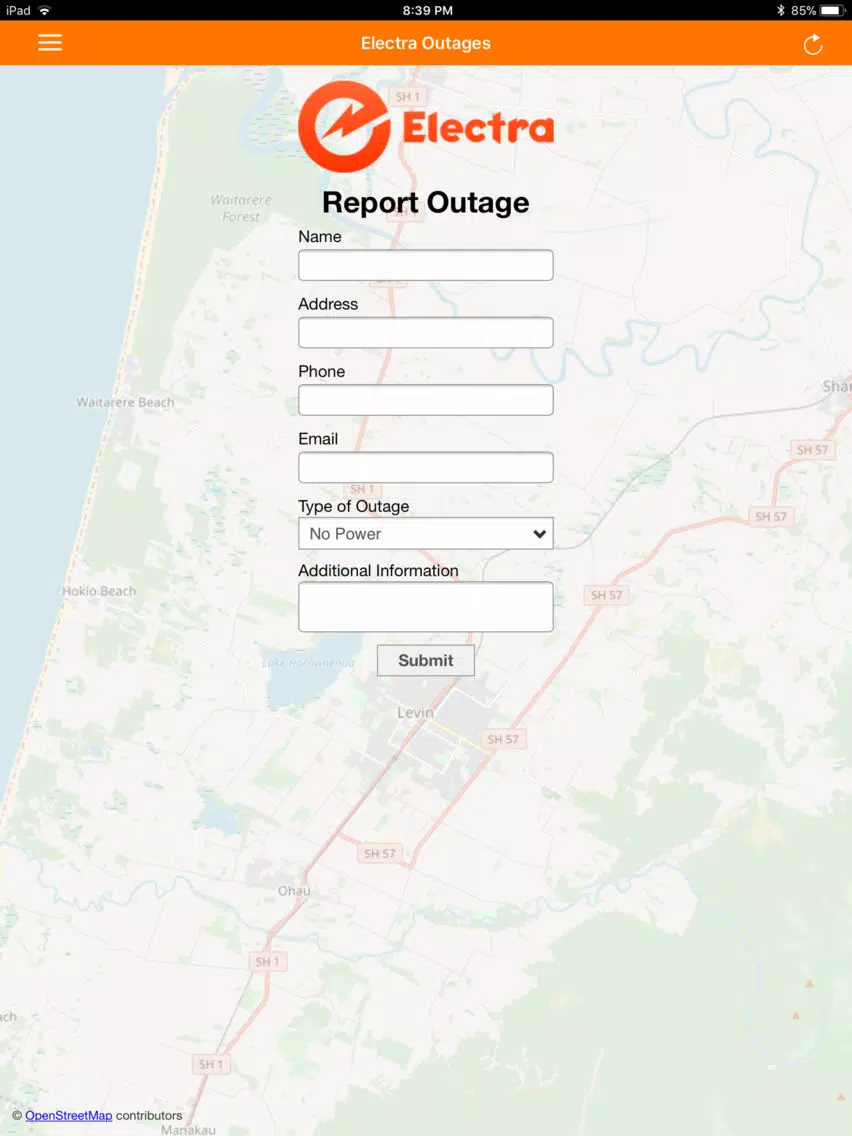The image size is (852, 1136).
Task: Focus the Phone input field
Action: 426,400
